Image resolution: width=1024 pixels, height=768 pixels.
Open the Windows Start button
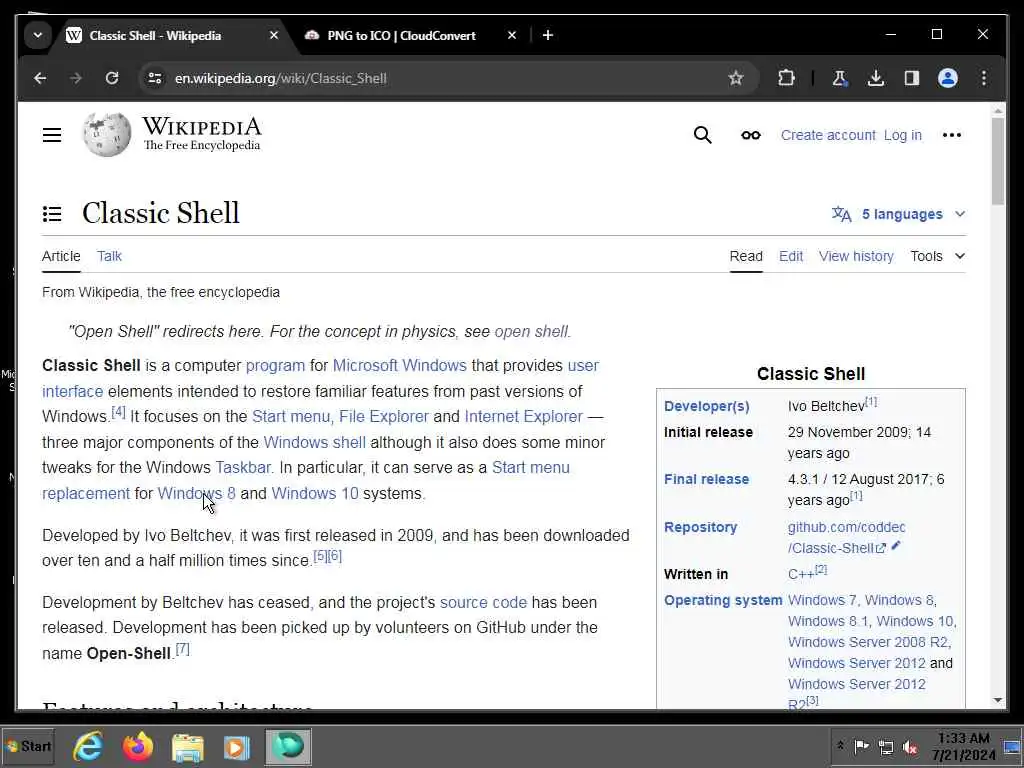(x=27, y=746)
